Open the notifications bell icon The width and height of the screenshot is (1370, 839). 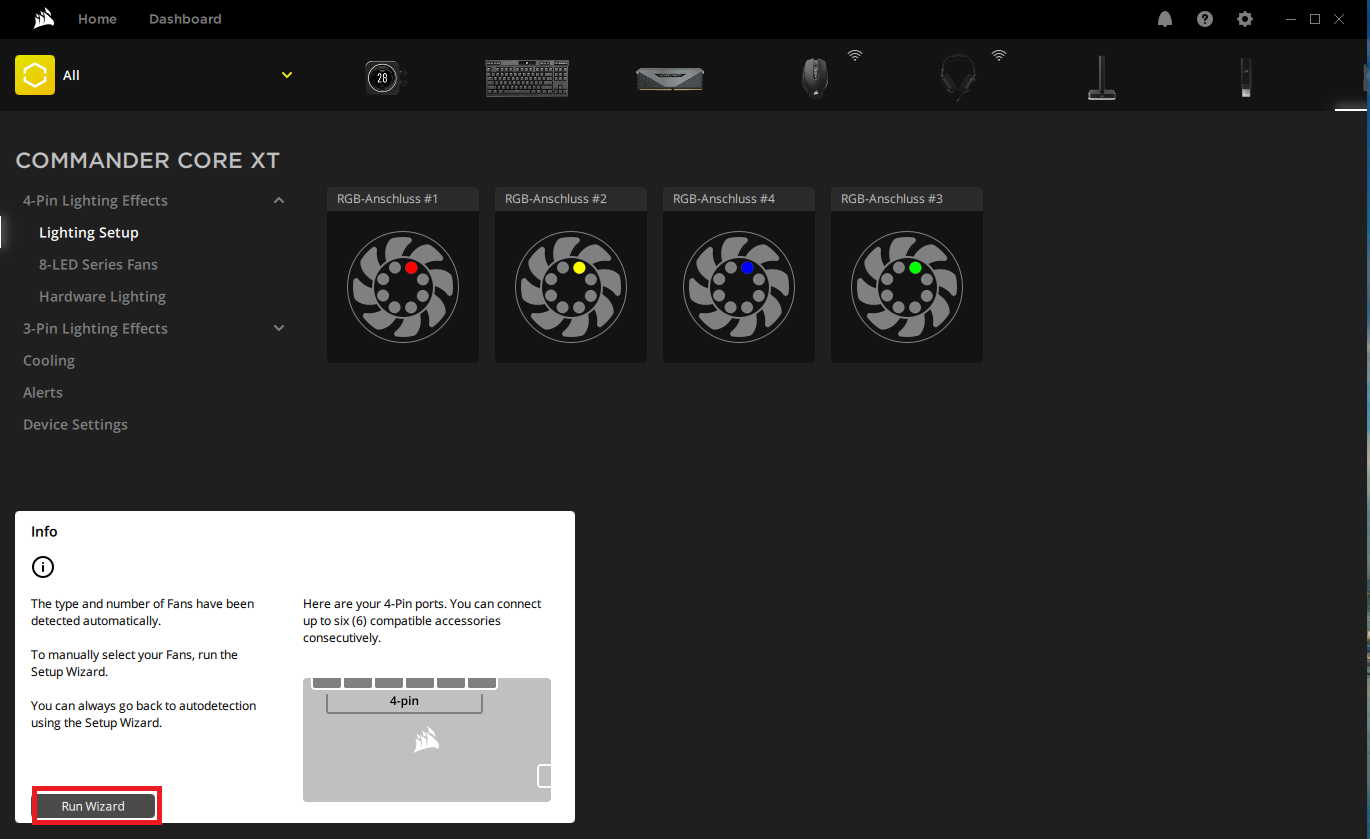pos(1165,19)
